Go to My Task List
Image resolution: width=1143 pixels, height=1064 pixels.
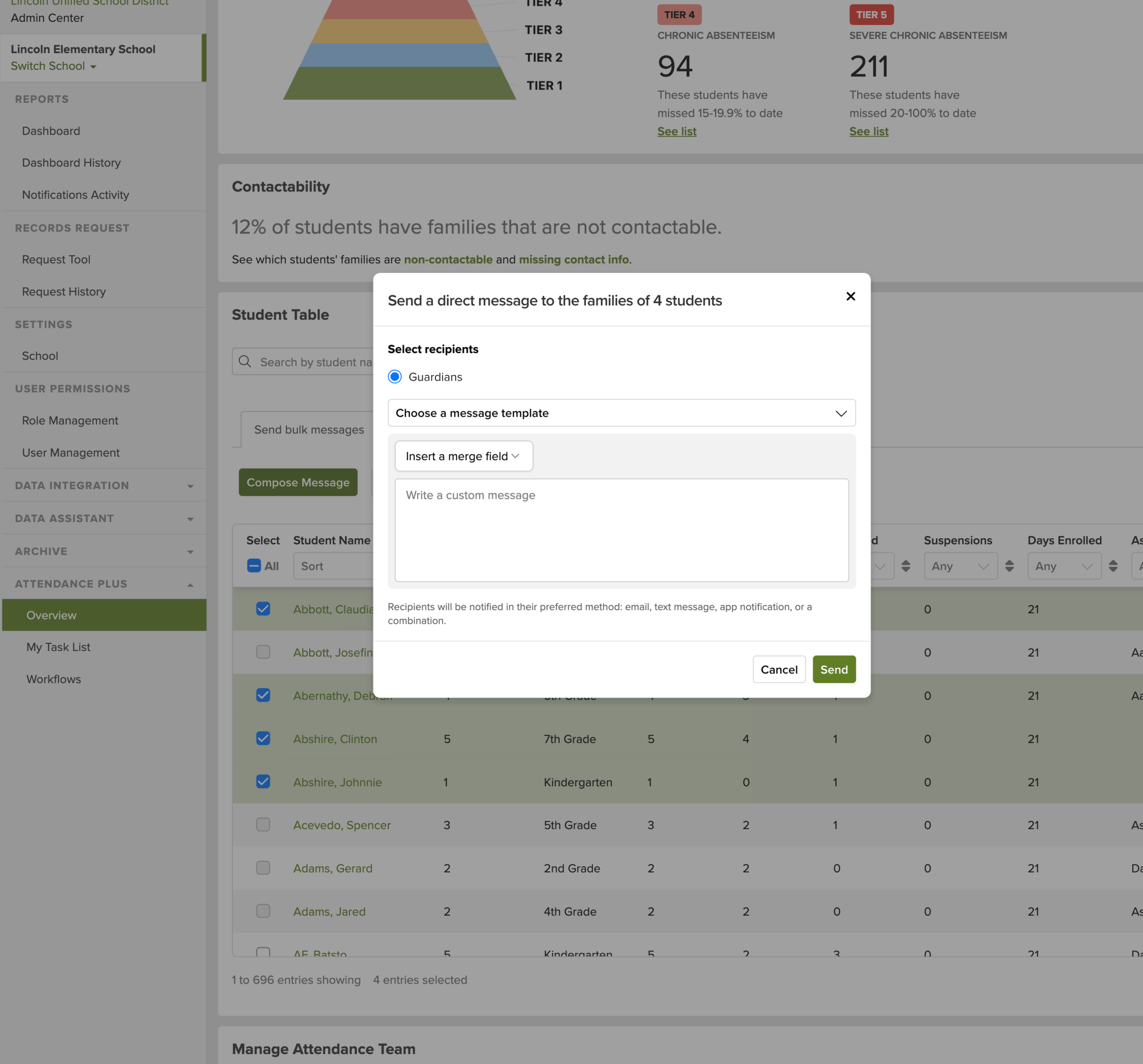pos(58,647)
